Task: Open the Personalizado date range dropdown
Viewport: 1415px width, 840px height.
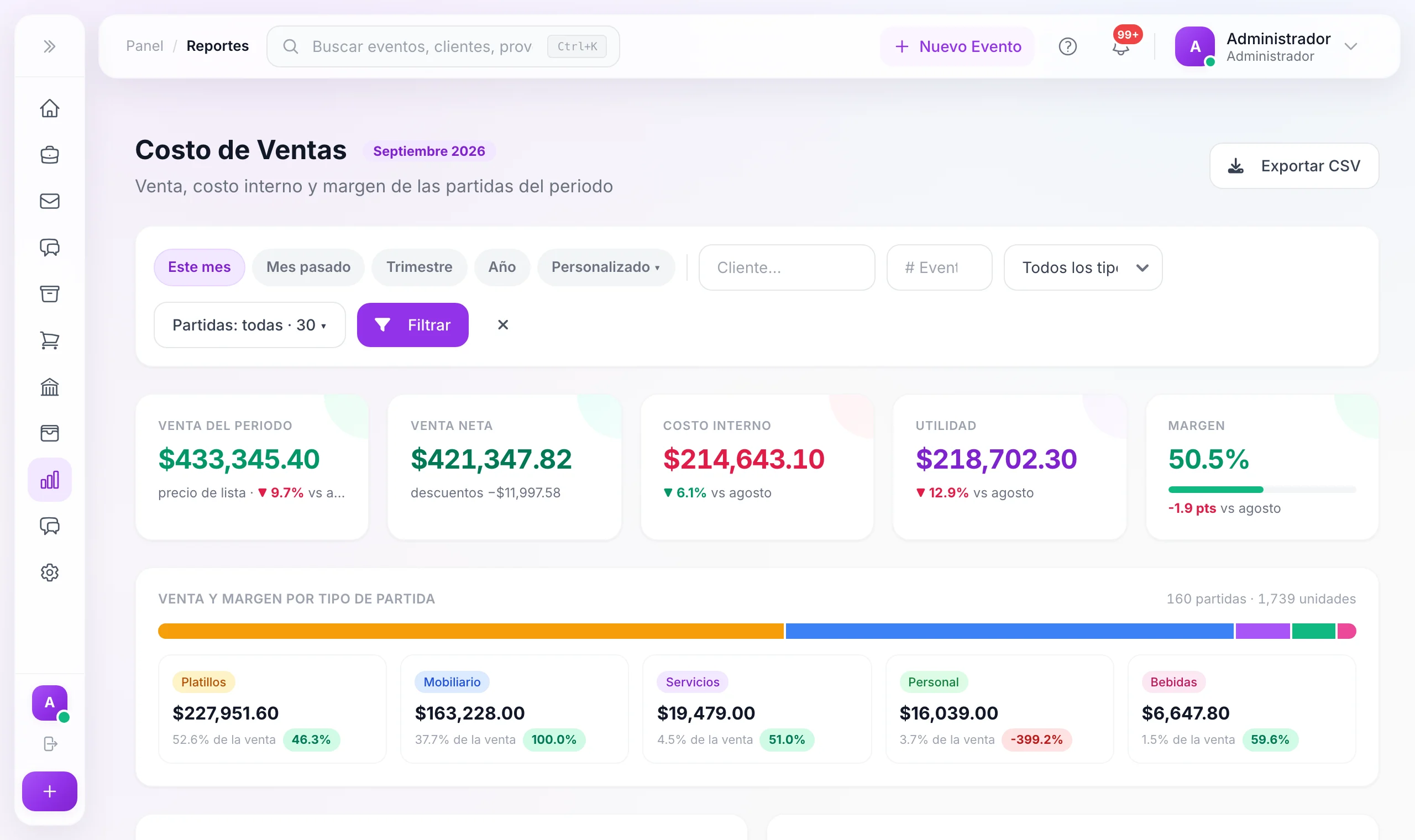Action: [606, 267]
